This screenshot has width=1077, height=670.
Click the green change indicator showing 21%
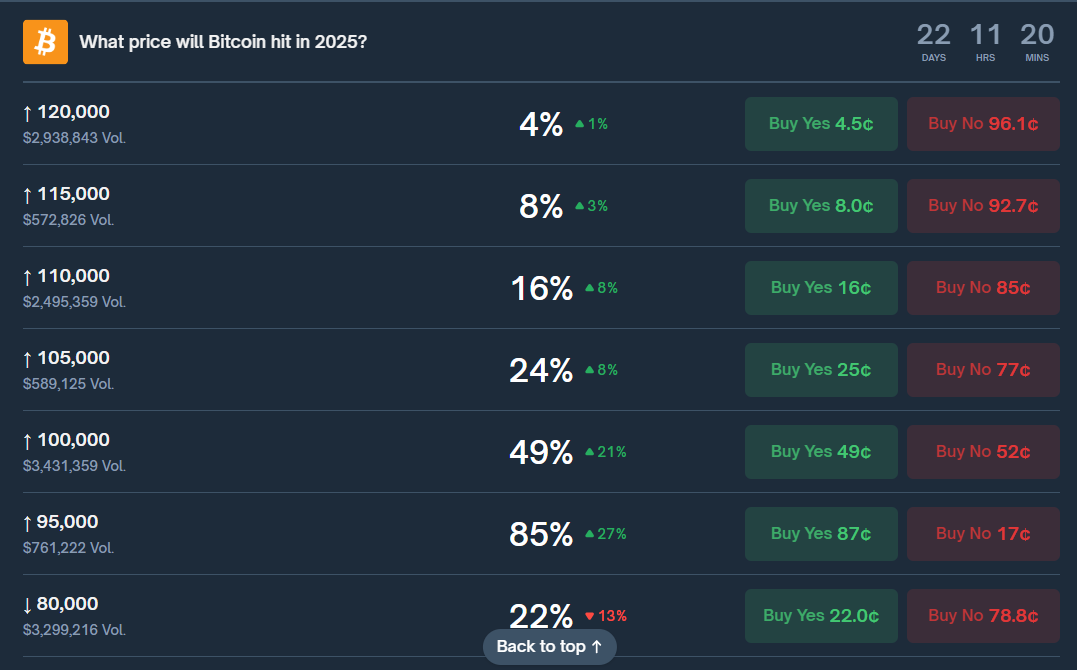606,453
